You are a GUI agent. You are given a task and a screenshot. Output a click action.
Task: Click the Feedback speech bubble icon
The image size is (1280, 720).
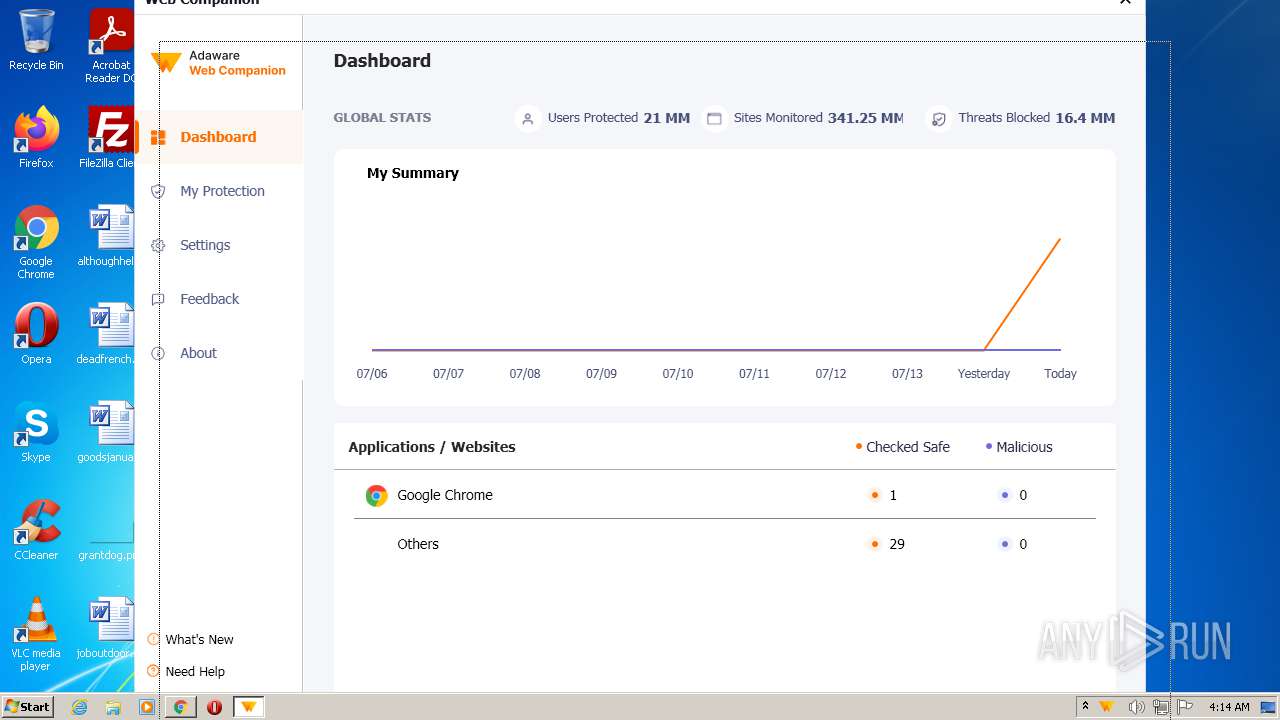pos(157,299)
